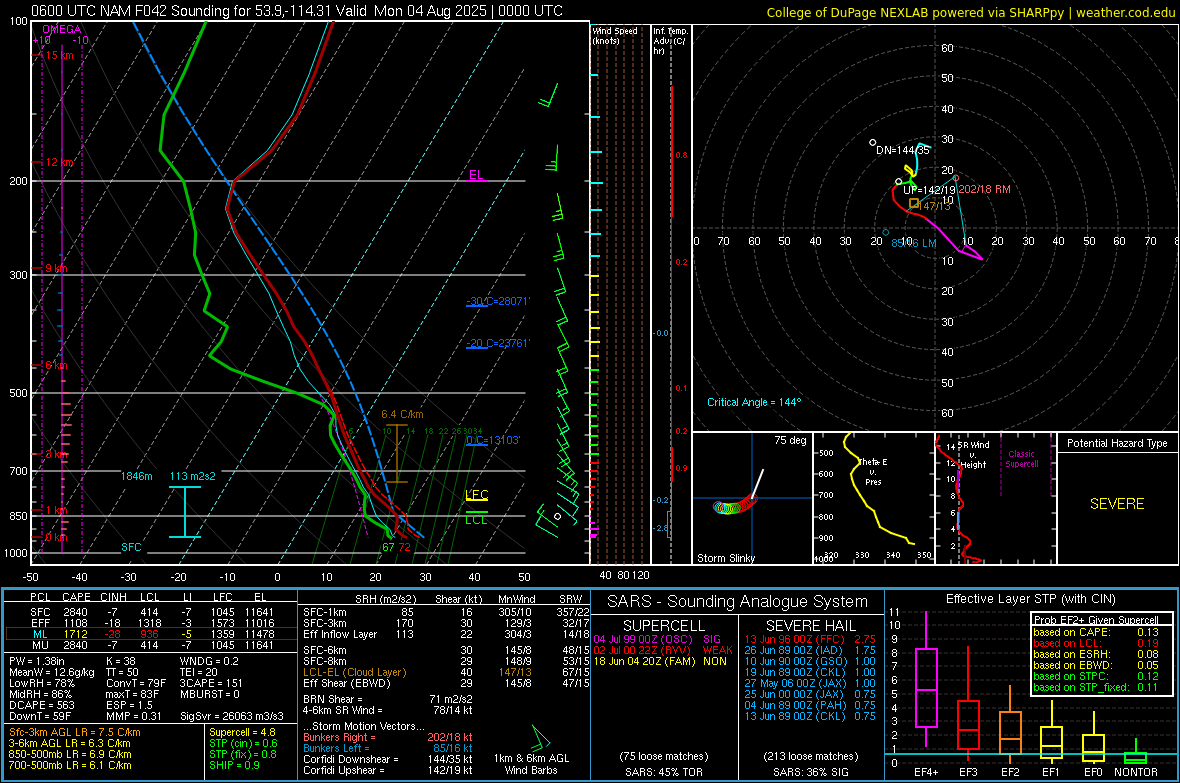Viewport: 1180px width, 783px height.
Task: Click the "OMEGA" label on the Skew-T
Action: 62,29
